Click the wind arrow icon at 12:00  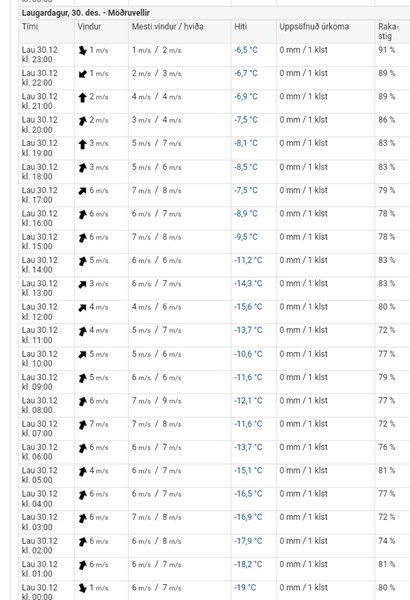point(82,308)
